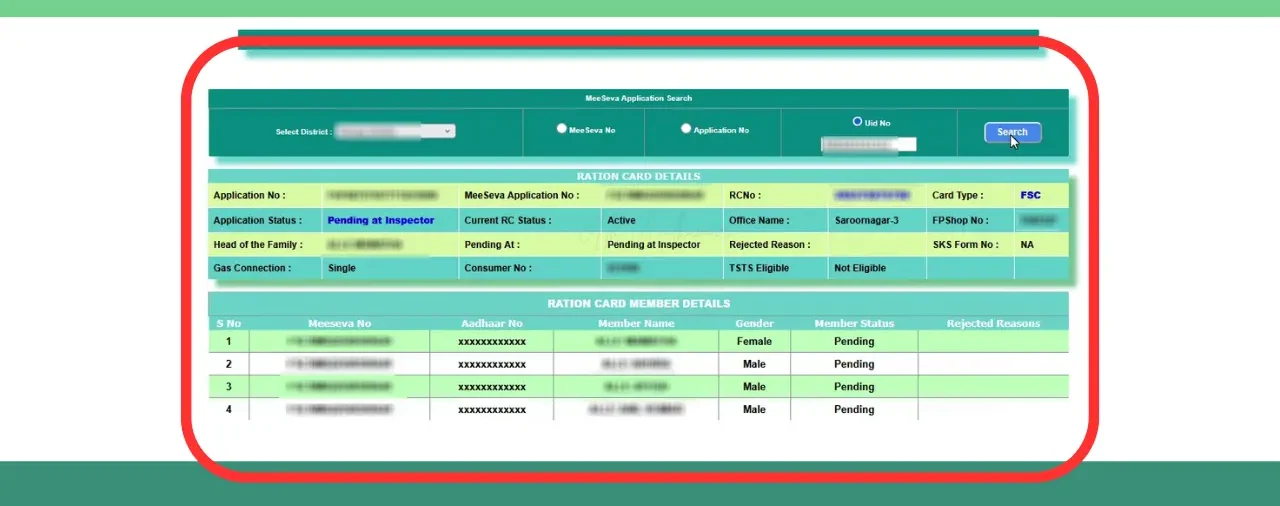1280x506 pixels.
Task: Click the 'Card Type :' label
Action: click(x=958, y=195)
